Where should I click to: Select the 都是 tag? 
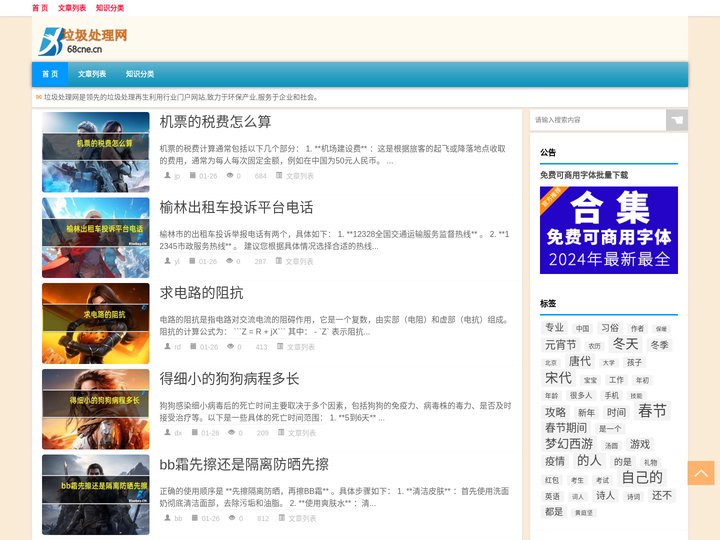554,512
